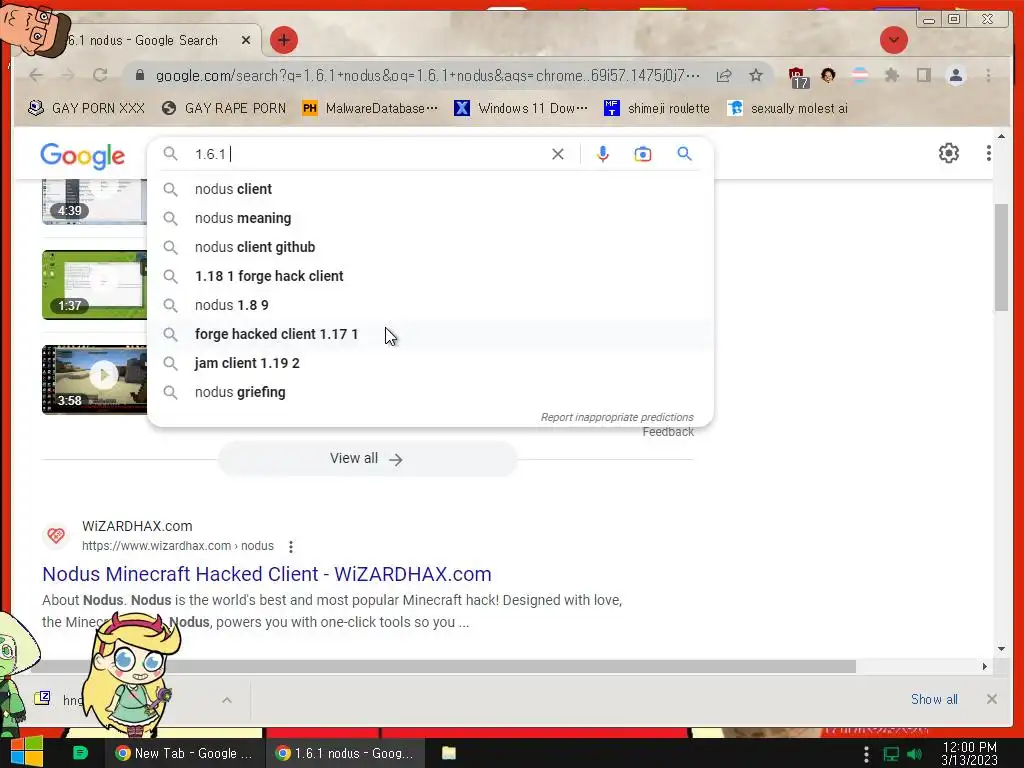Viewport: 1024px width, 768px height.
Task: Click the scroll down arrow of the page
Action: [x=1001, y=649]
